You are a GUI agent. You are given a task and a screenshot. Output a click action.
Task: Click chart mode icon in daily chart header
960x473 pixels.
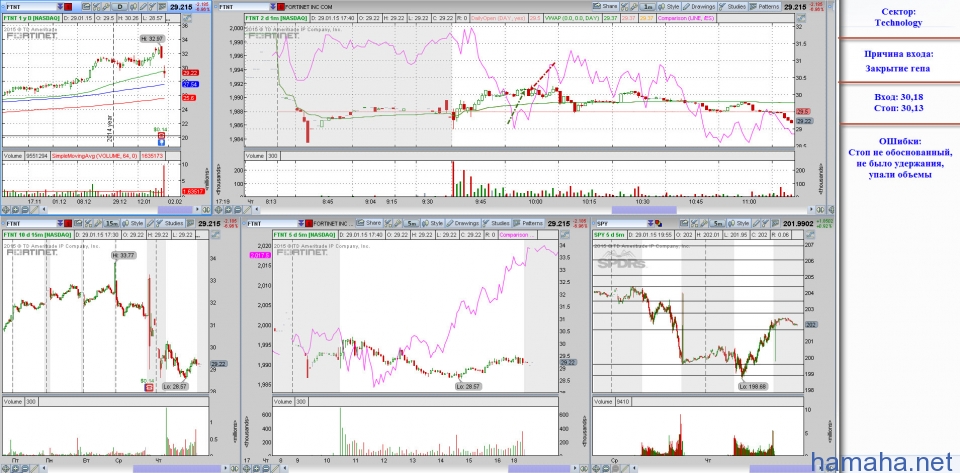187,18
